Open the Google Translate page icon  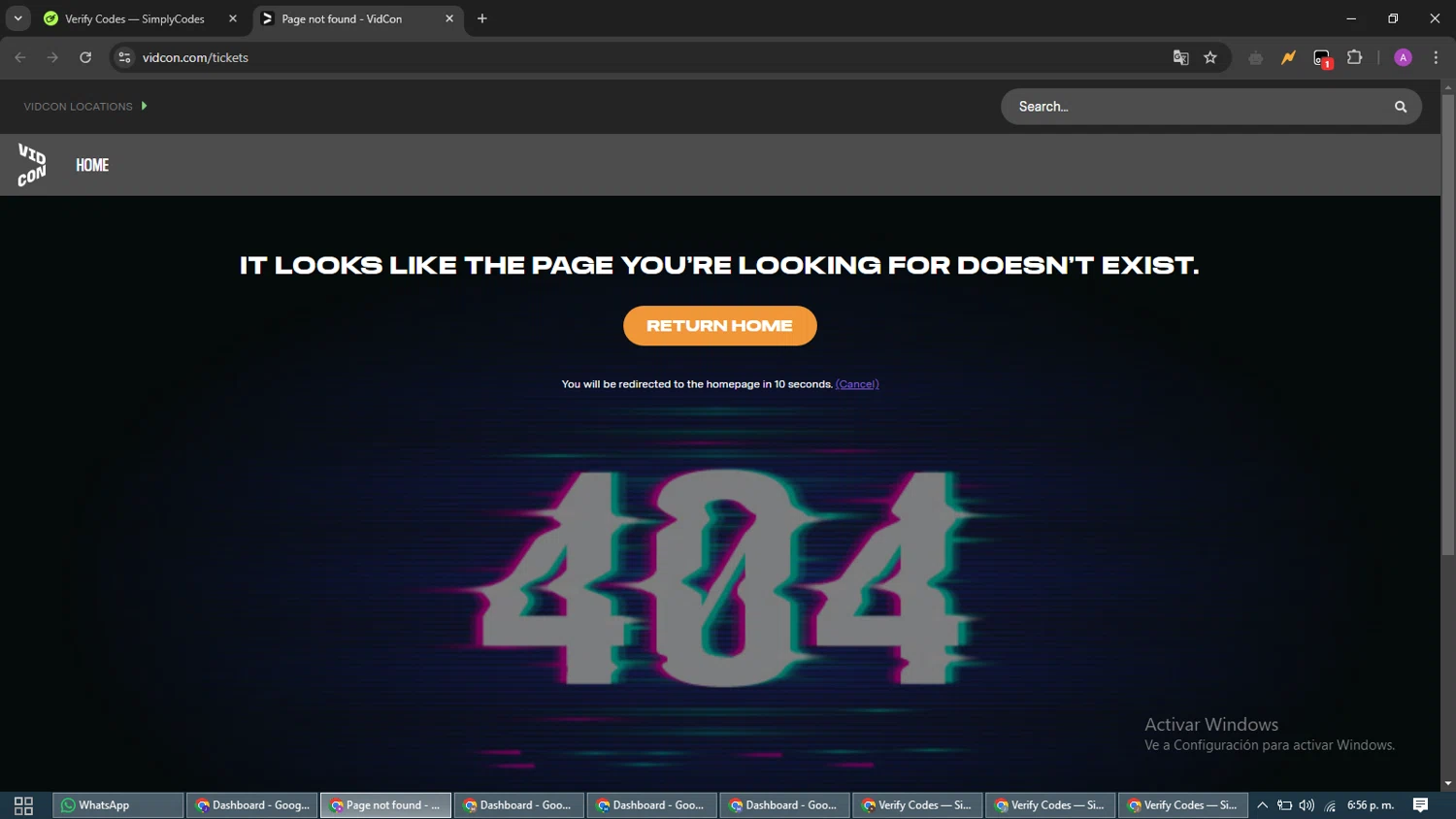point(1180,57)
